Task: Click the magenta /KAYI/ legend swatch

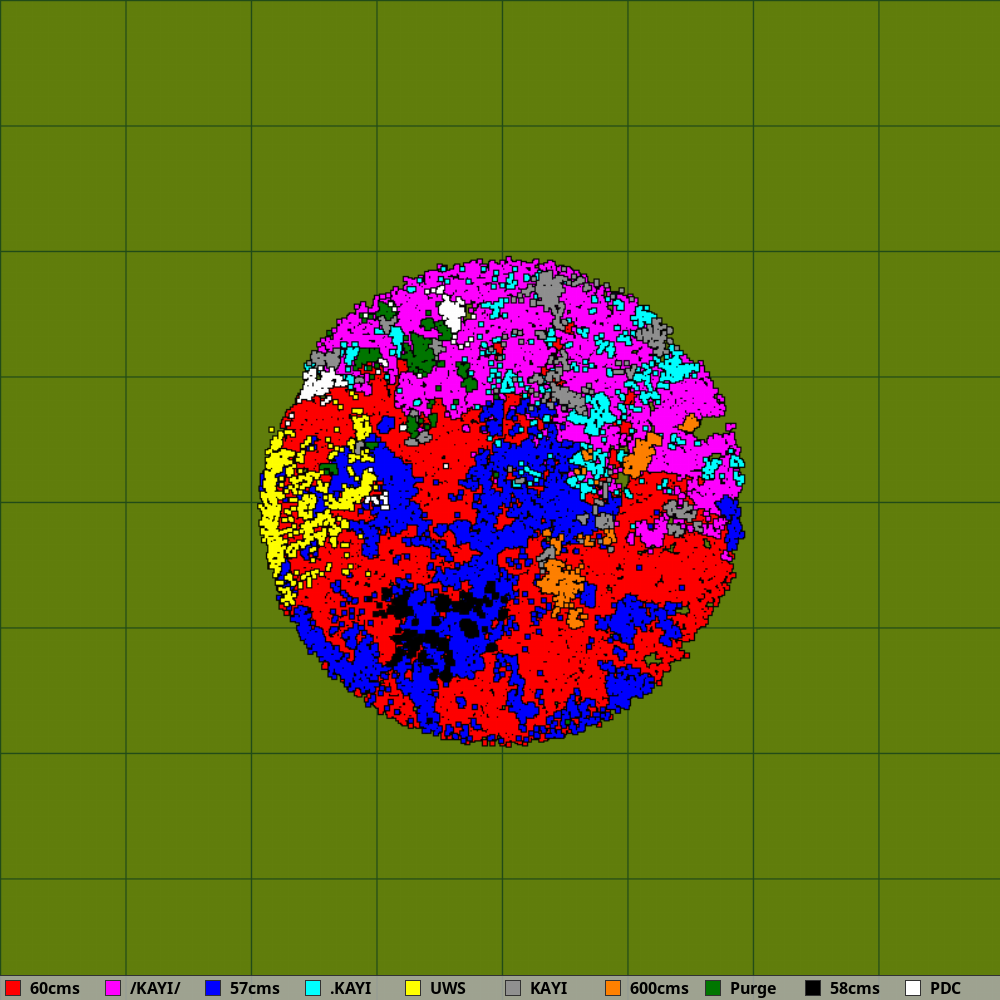Action: point(113,988)
